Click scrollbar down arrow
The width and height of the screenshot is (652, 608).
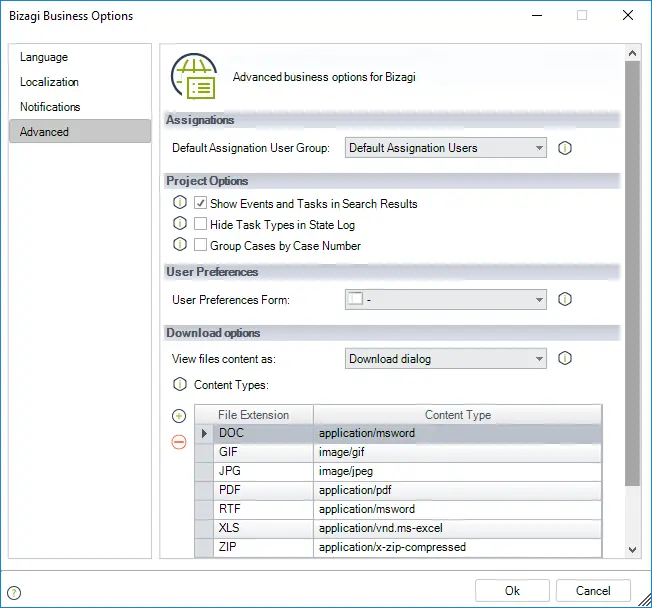632,549
